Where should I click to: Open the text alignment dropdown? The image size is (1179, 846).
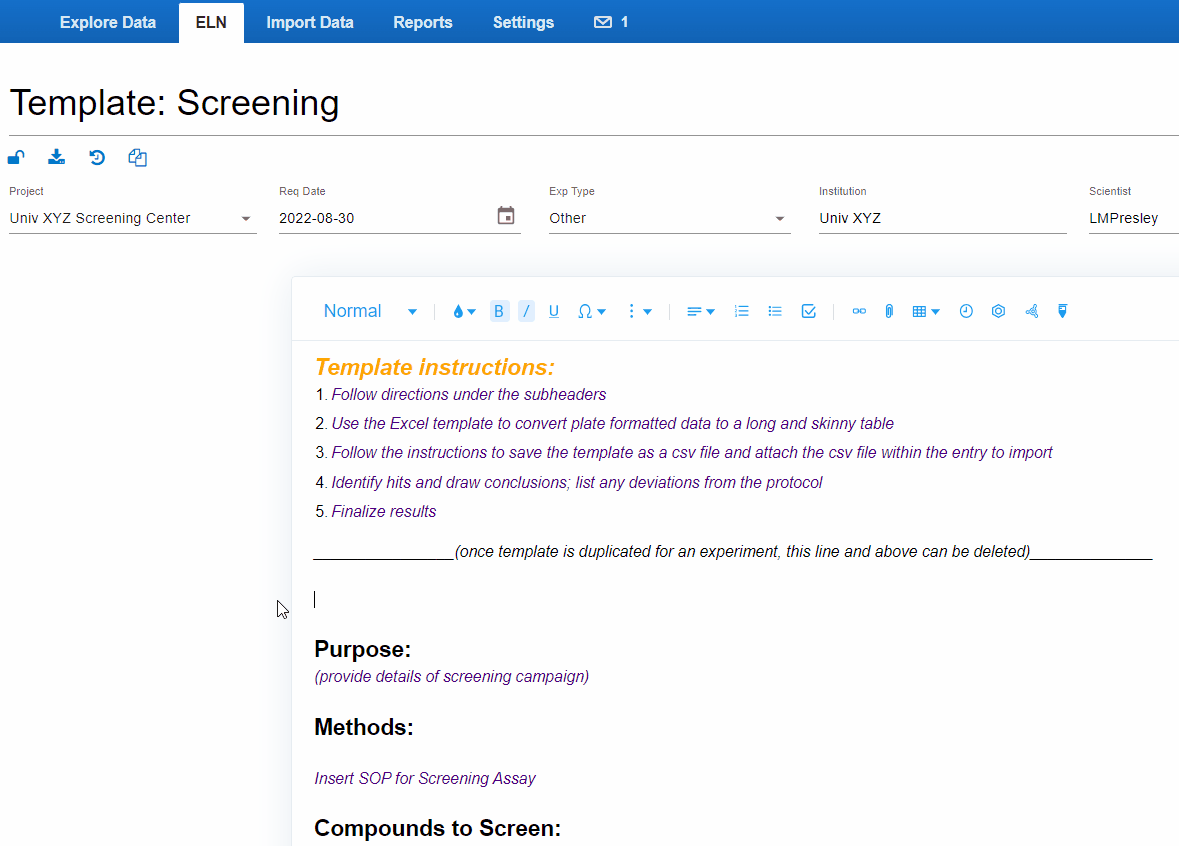pos(700,311)
